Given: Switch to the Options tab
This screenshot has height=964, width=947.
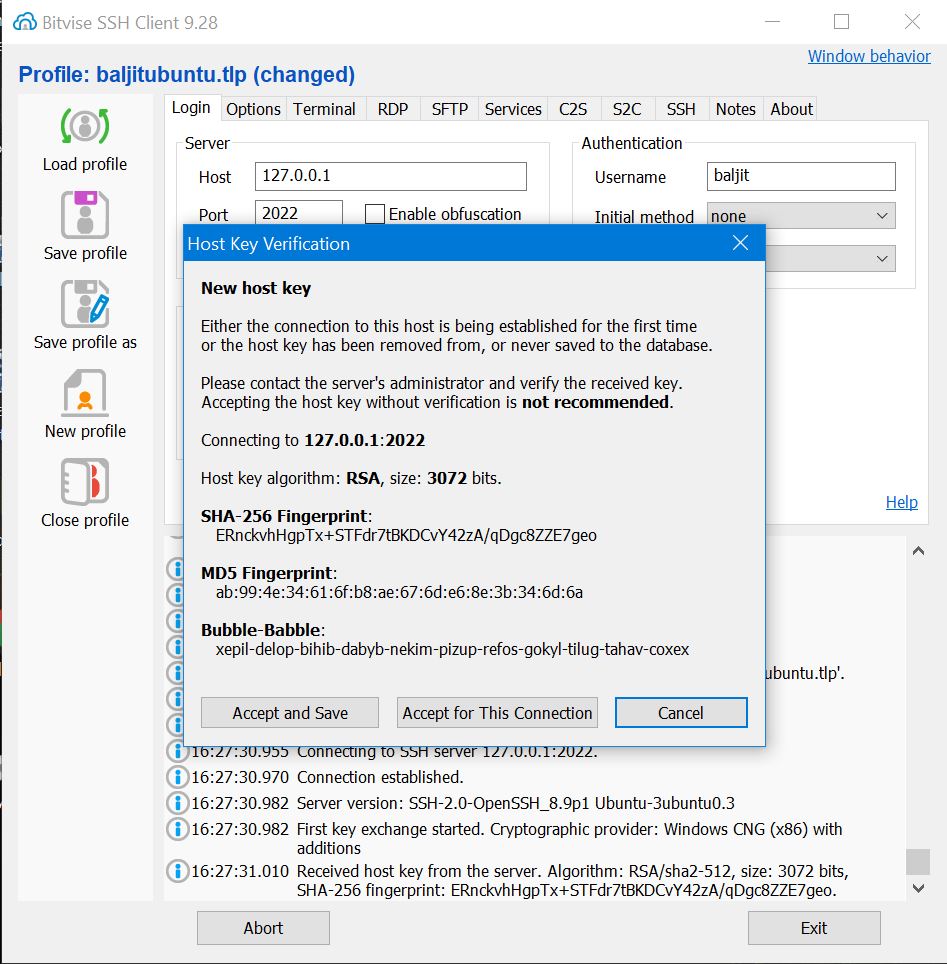Looking at the screenshot, I should point(253,109).
